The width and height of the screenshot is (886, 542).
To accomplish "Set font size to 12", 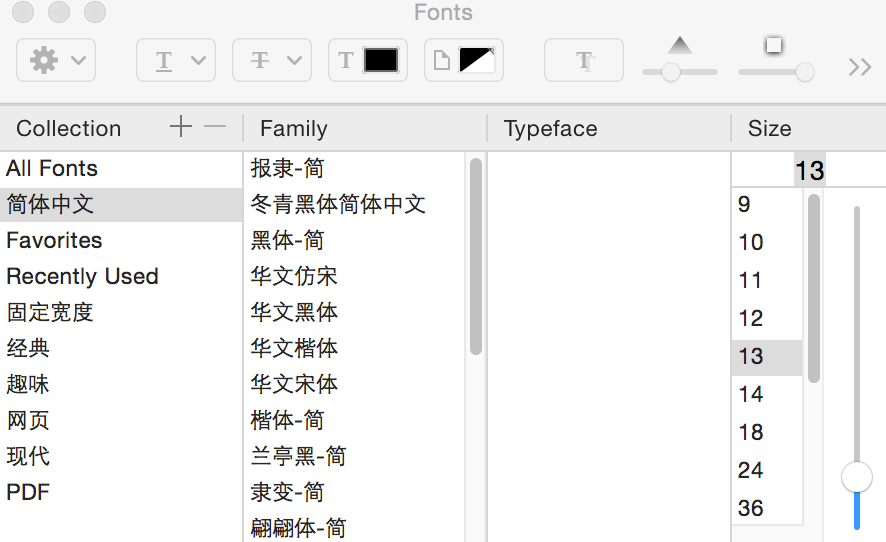I will point(767,318).
